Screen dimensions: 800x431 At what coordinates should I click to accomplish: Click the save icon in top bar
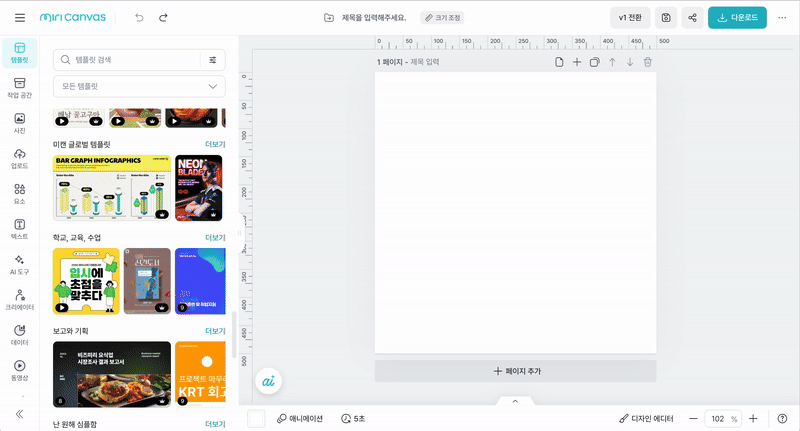(x=665, y=18)
